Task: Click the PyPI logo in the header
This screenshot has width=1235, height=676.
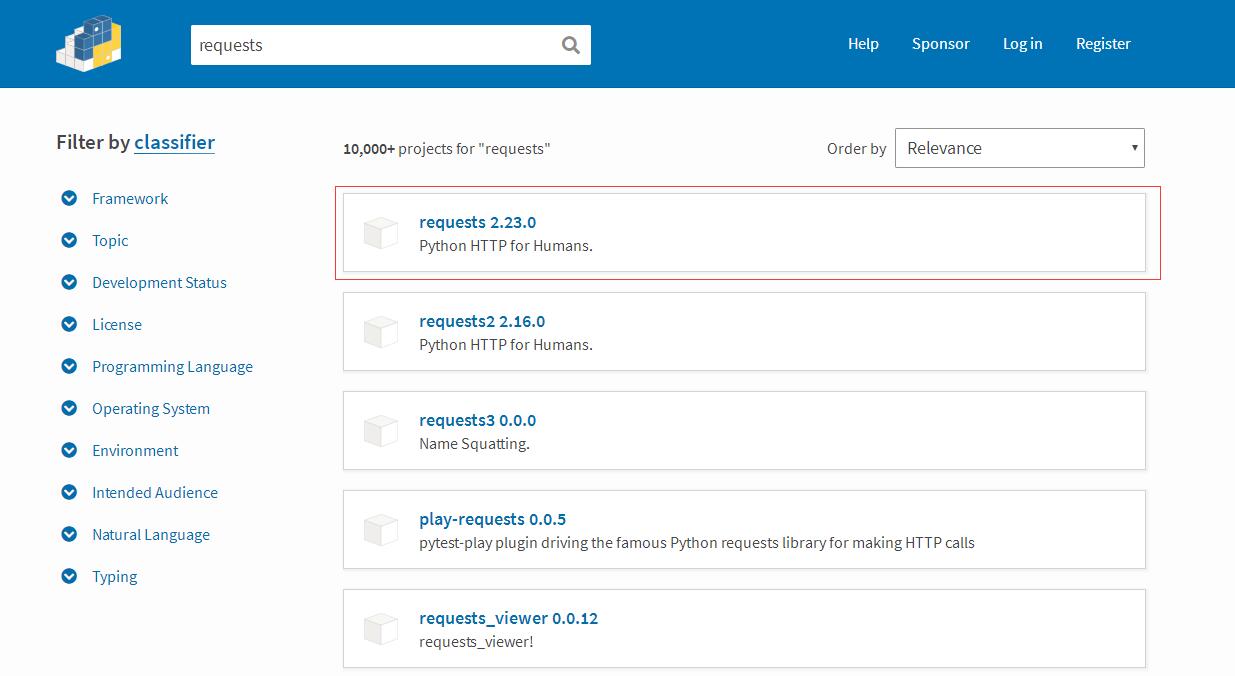Action: click(x=89, y=44)
